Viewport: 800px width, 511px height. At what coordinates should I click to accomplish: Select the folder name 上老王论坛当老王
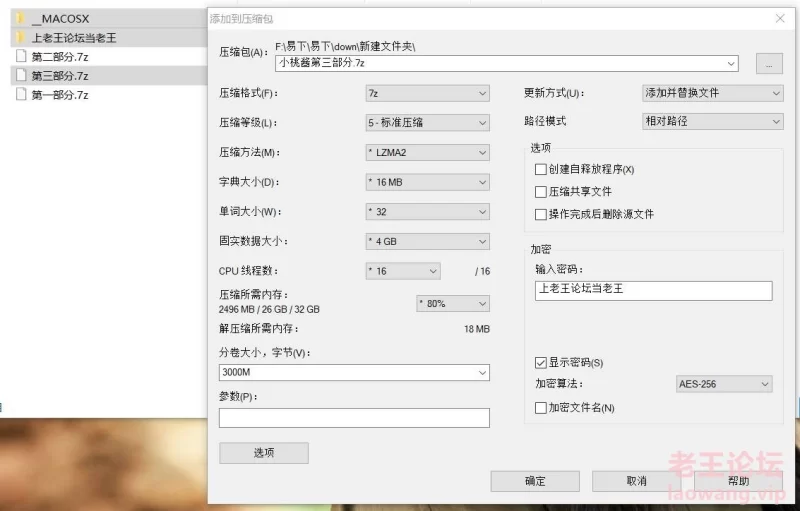click(x=74, y=38)
